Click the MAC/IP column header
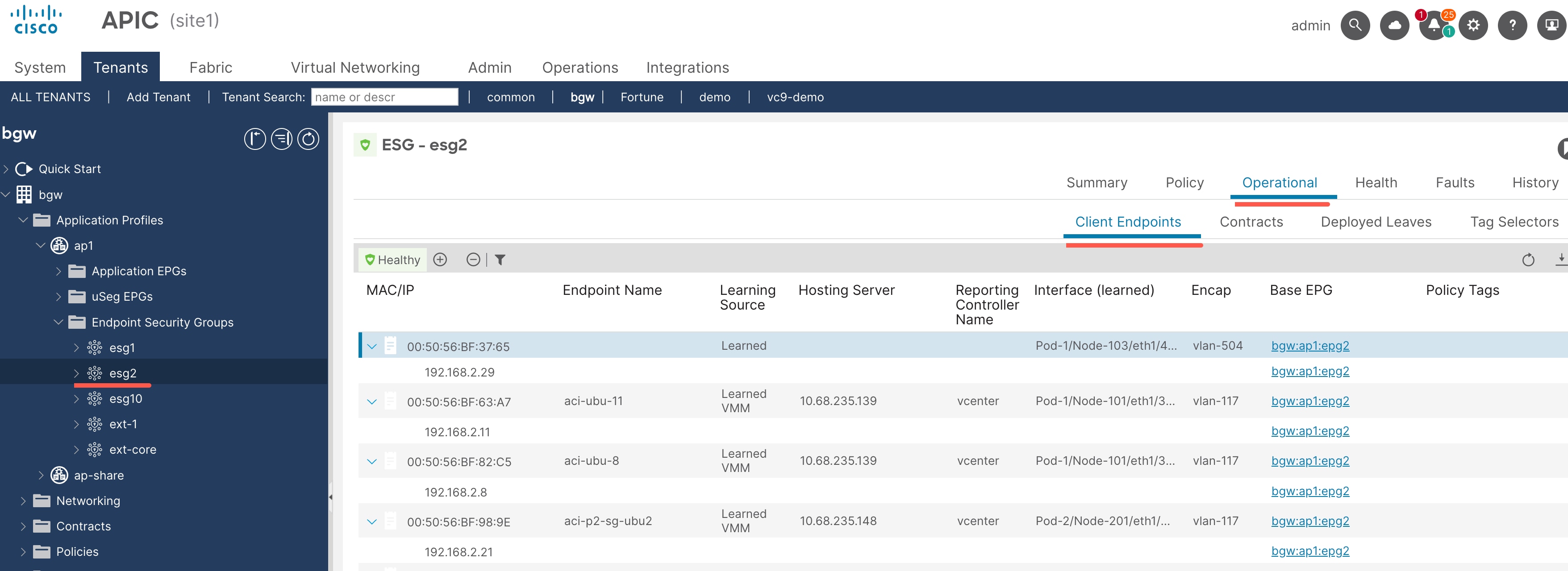The width and height of the screenshot is (1568, 571). pos(390,290)
